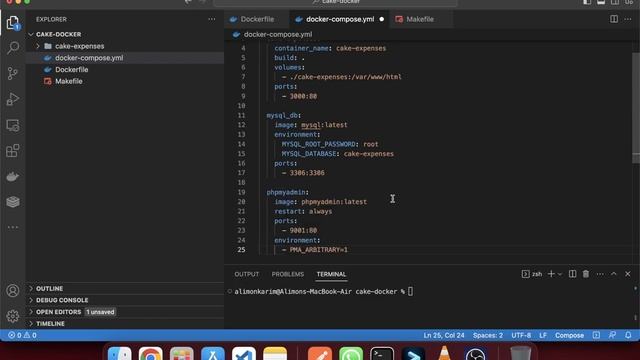Split the editor to the right
The height and width of the screenshot is (360, 640).
click(x=613, y=19)
